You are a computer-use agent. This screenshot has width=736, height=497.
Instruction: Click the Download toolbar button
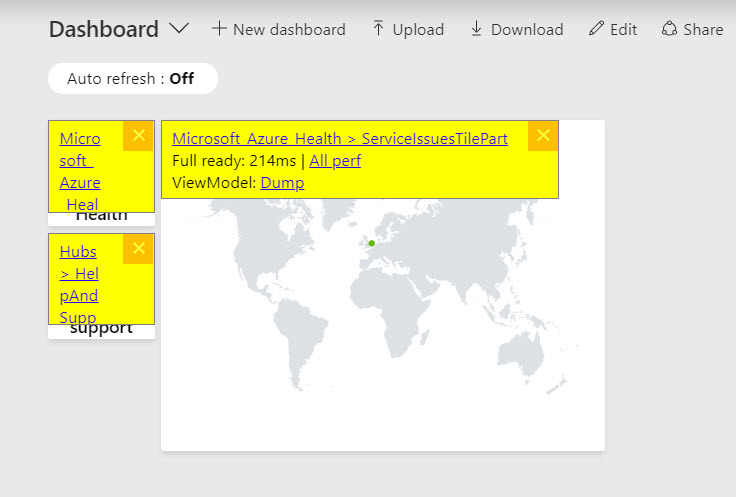click(517, 30)
